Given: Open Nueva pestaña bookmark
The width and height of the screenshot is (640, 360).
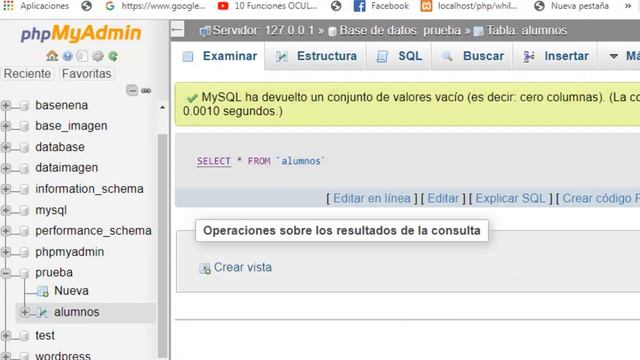Looking at the screenshot, I should pyautogui.click(x=571, y=6).
